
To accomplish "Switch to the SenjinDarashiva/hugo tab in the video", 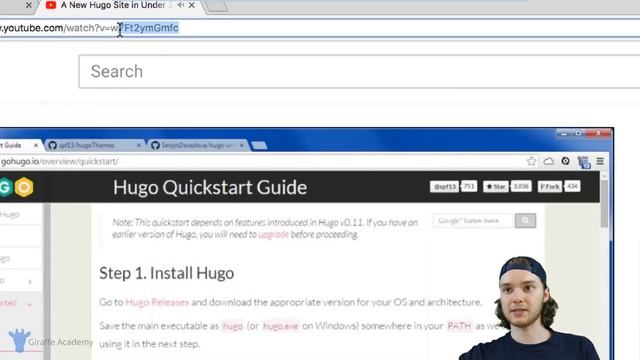I will point(197,145).
